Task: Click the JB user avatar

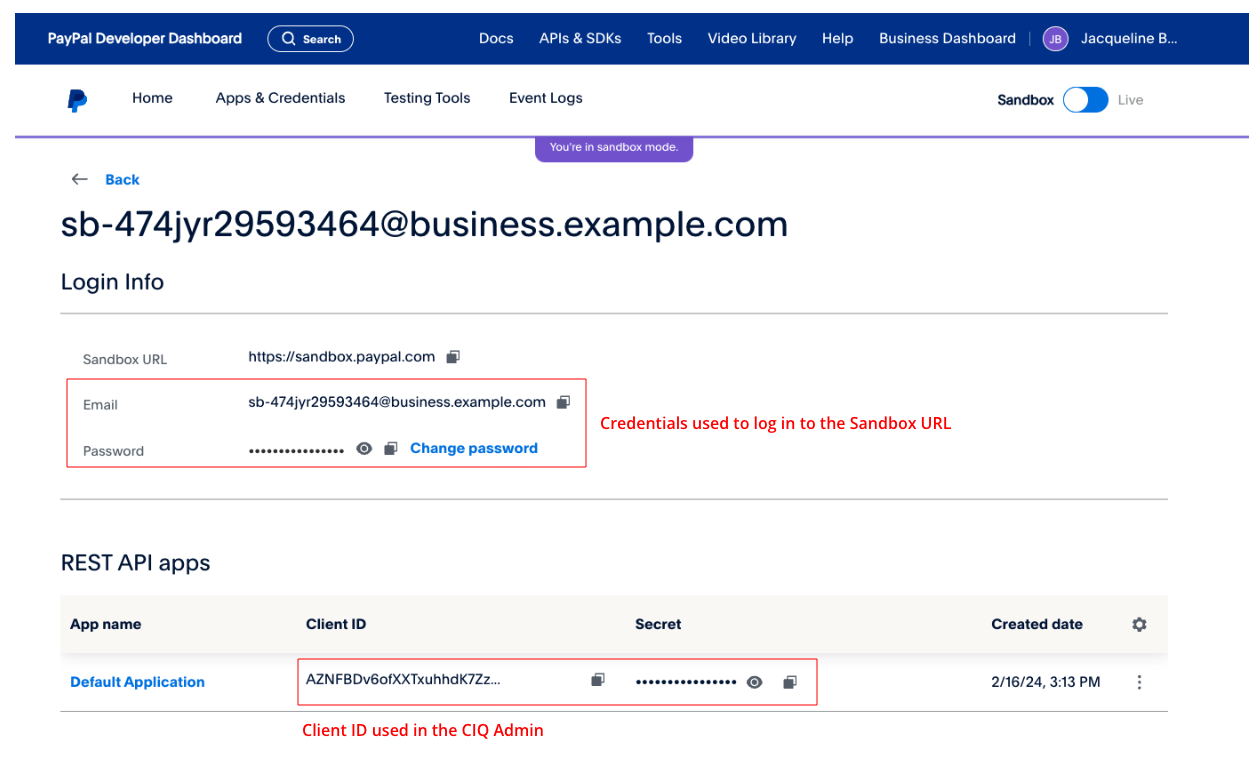Action: (x=1055, y=39)
